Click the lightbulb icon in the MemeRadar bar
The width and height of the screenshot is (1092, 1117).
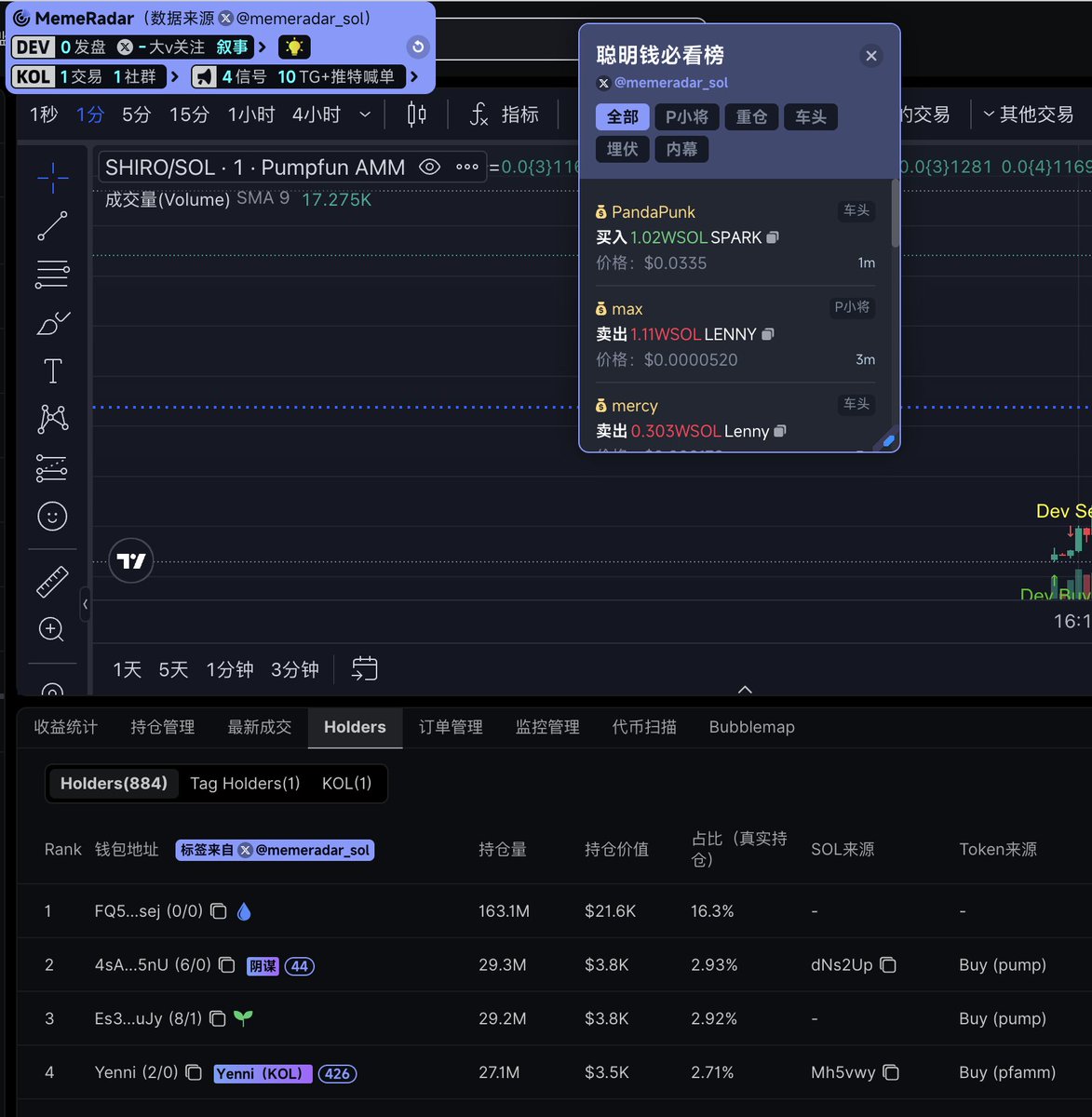tap(294, 47)
